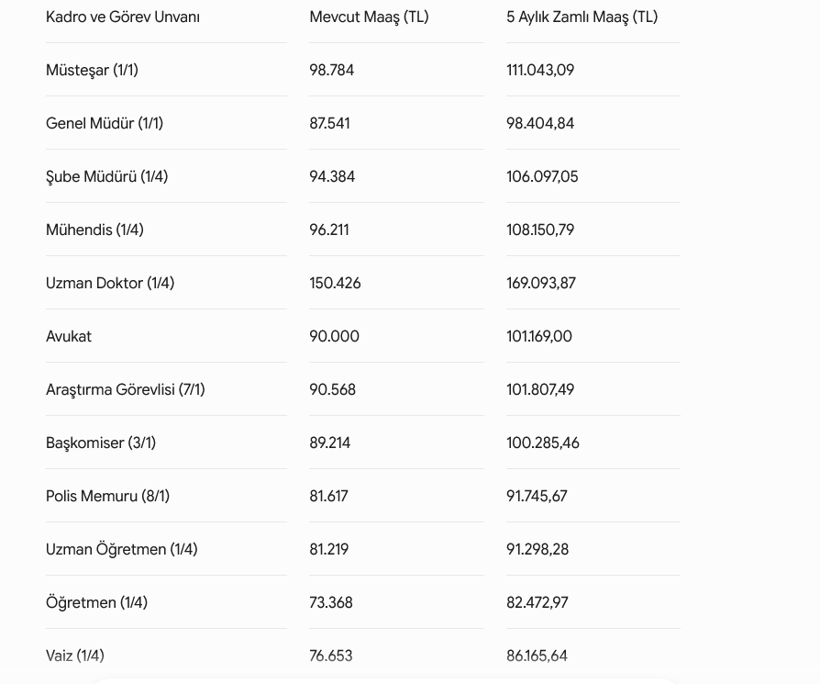Click the Öğretmen (1/4) row title

[97, 602]
